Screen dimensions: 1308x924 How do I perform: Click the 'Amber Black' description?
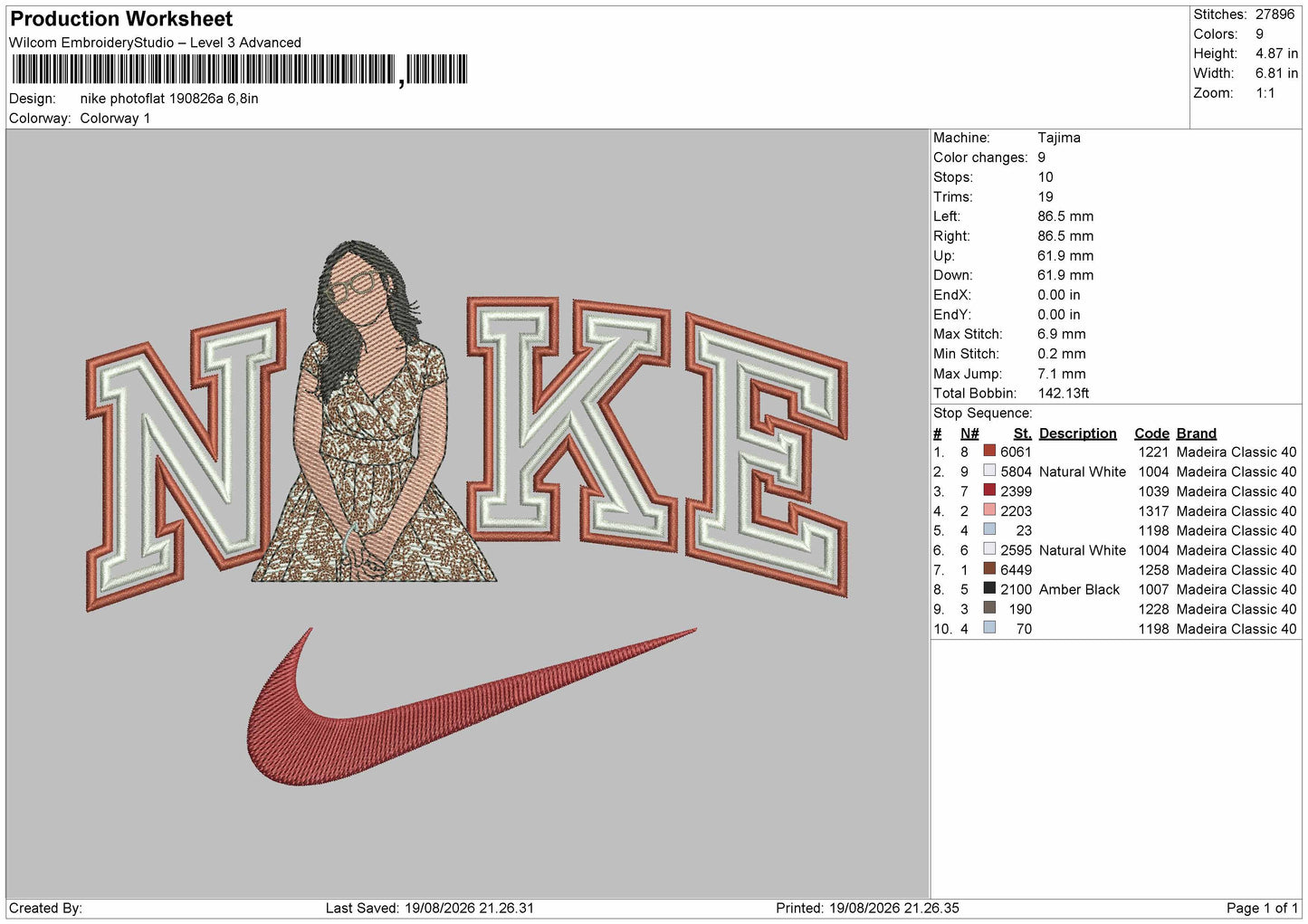click(1079, 590)
